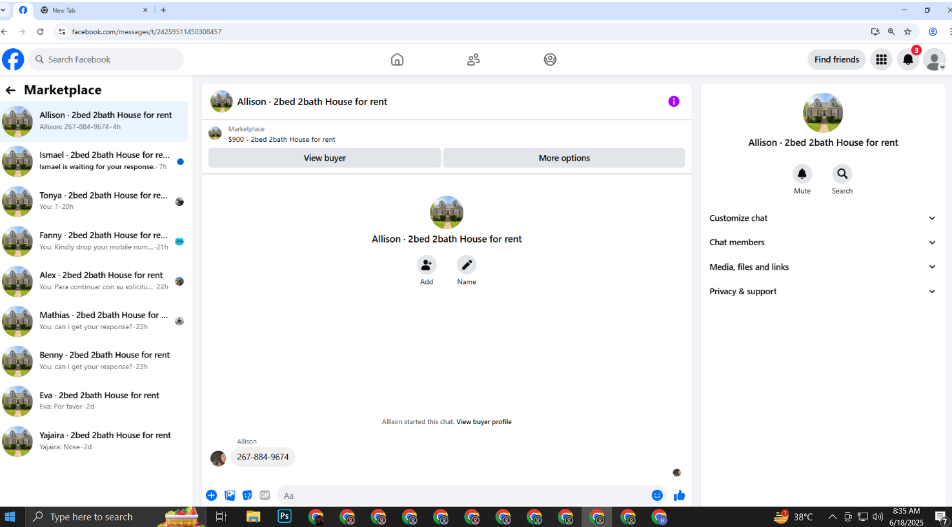Open Ismael's house for rent conversation
952x527 pixels.
click(x=94, y=162)
